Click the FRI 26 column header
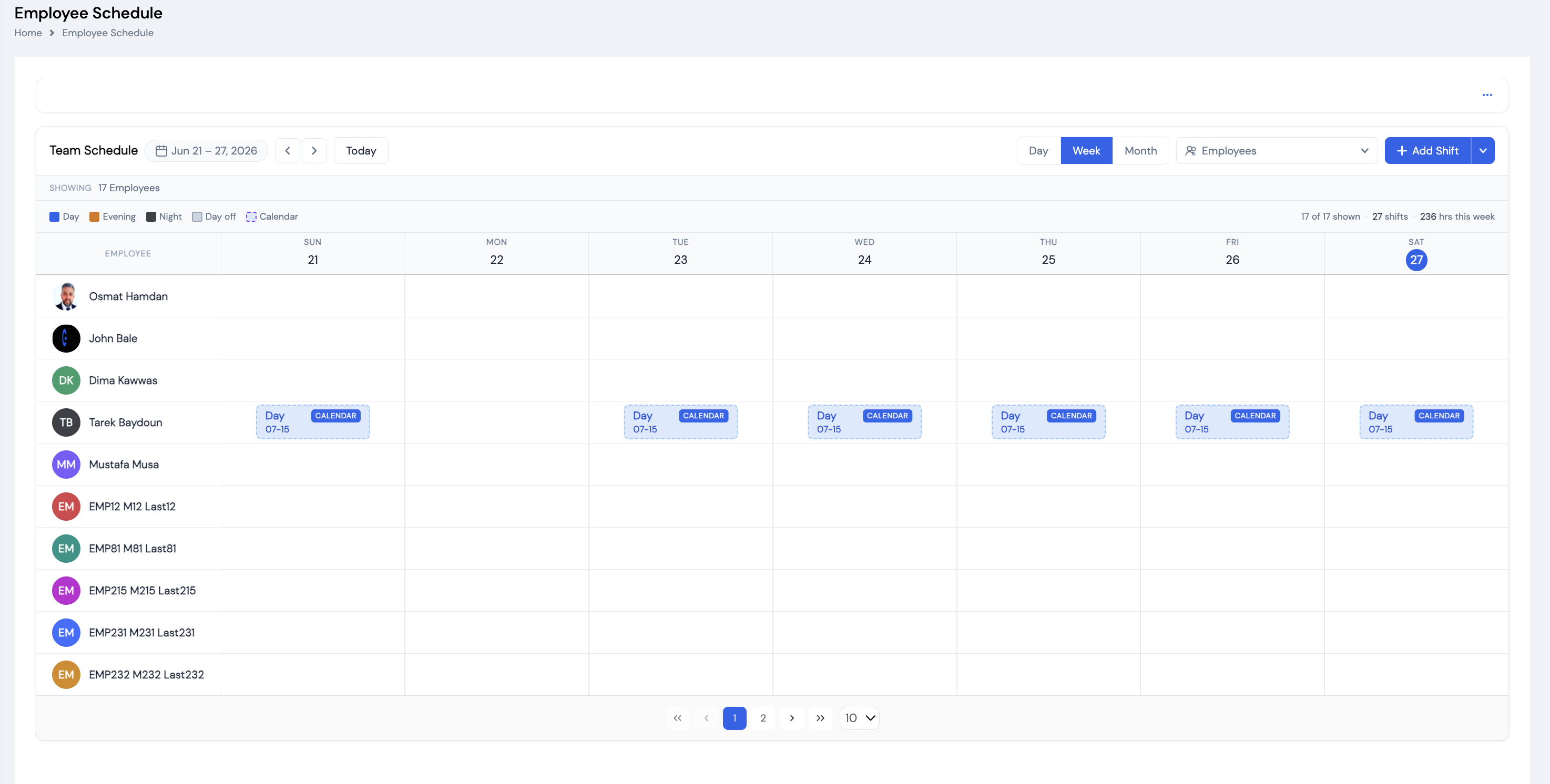The width and height of the screenshot is (1550, 784). click(1232, 254)
